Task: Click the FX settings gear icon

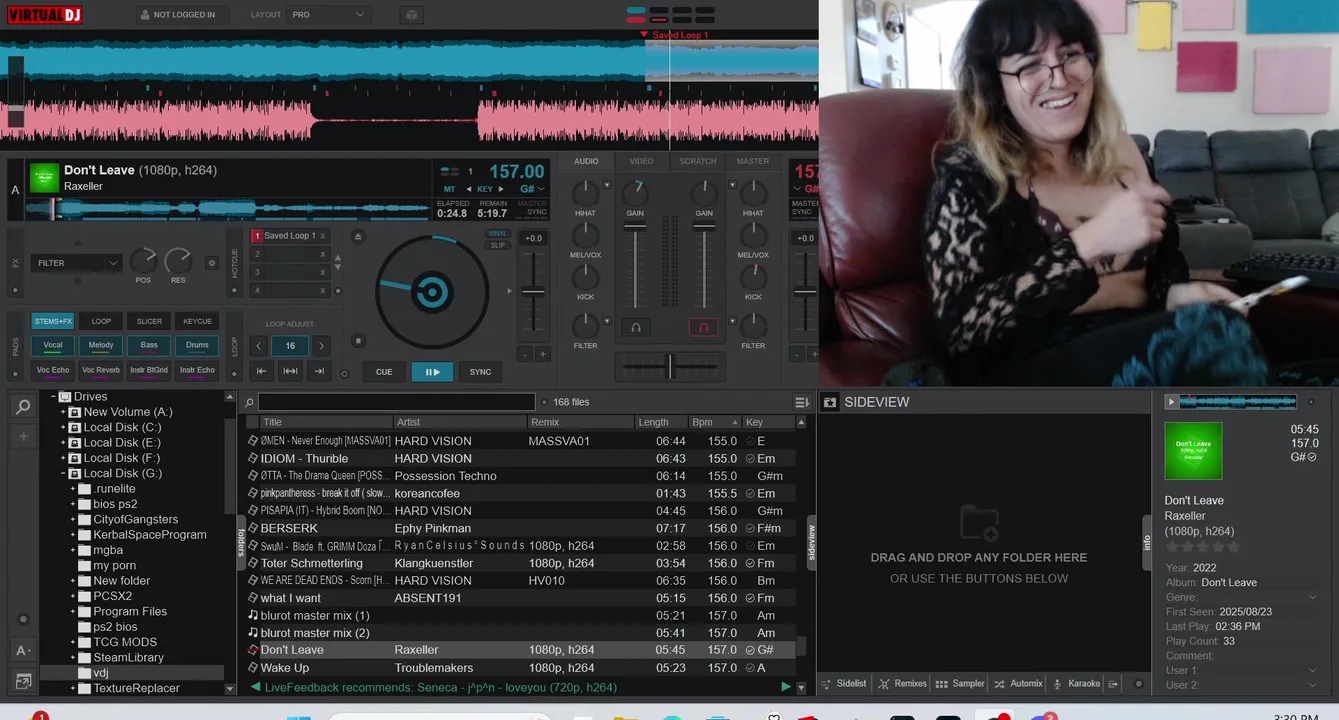Action: (x=211, y=263)
